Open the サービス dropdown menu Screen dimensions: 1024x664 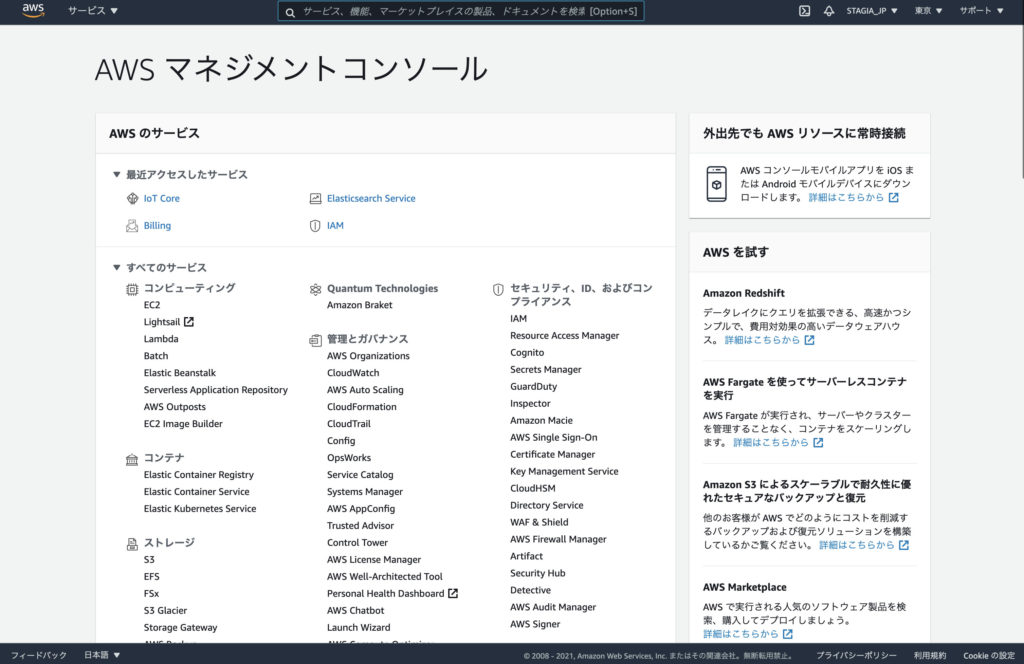pyautogui.click(x=92, y=11)
